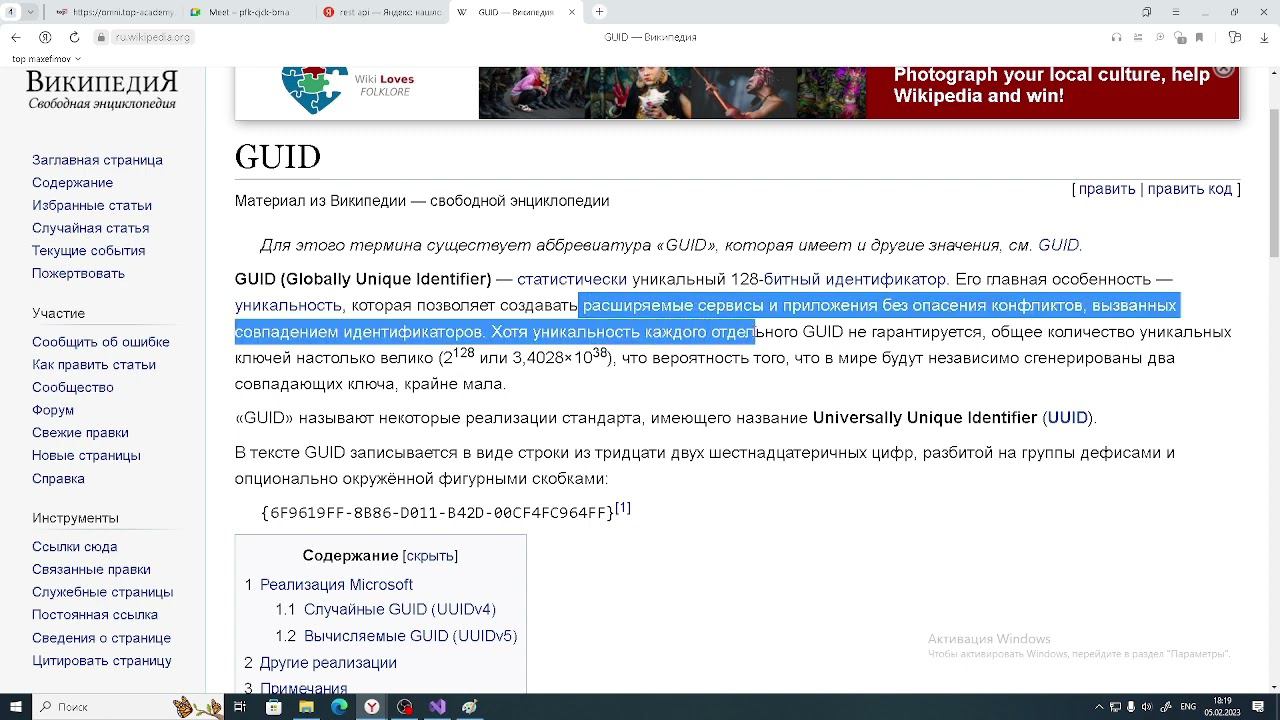Click the zoom icon in address bar
1280x720 pixels.
(x=1160, y=37)
